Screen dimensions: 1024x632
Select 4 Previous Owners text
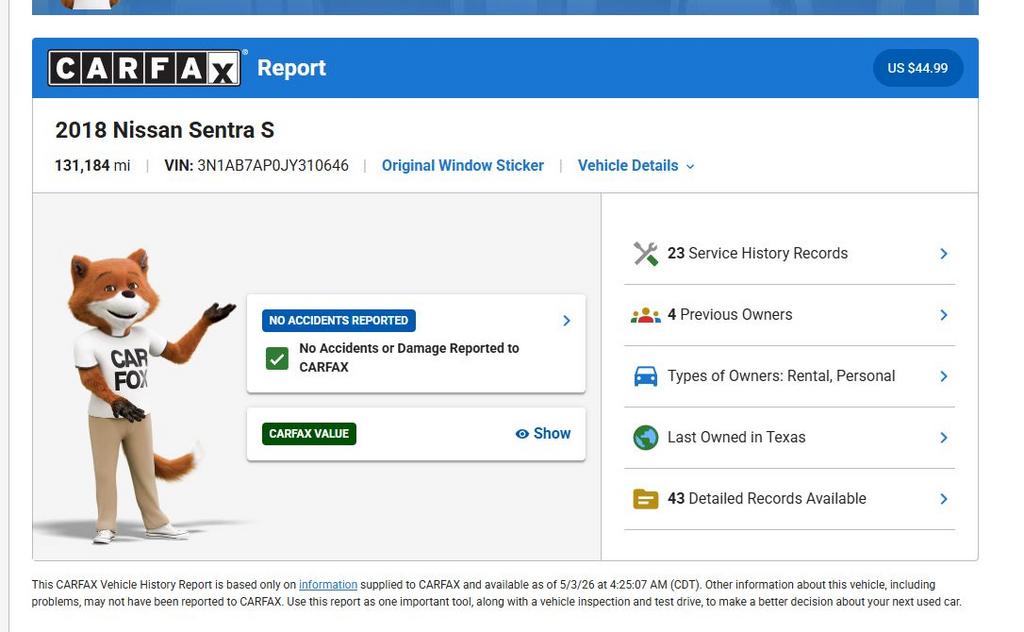(729, 315)
